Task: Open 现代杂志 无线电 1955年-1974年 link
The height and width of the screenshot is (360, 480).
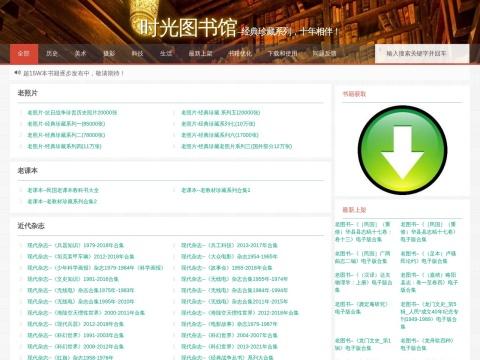Action: (x=234, y=279)
